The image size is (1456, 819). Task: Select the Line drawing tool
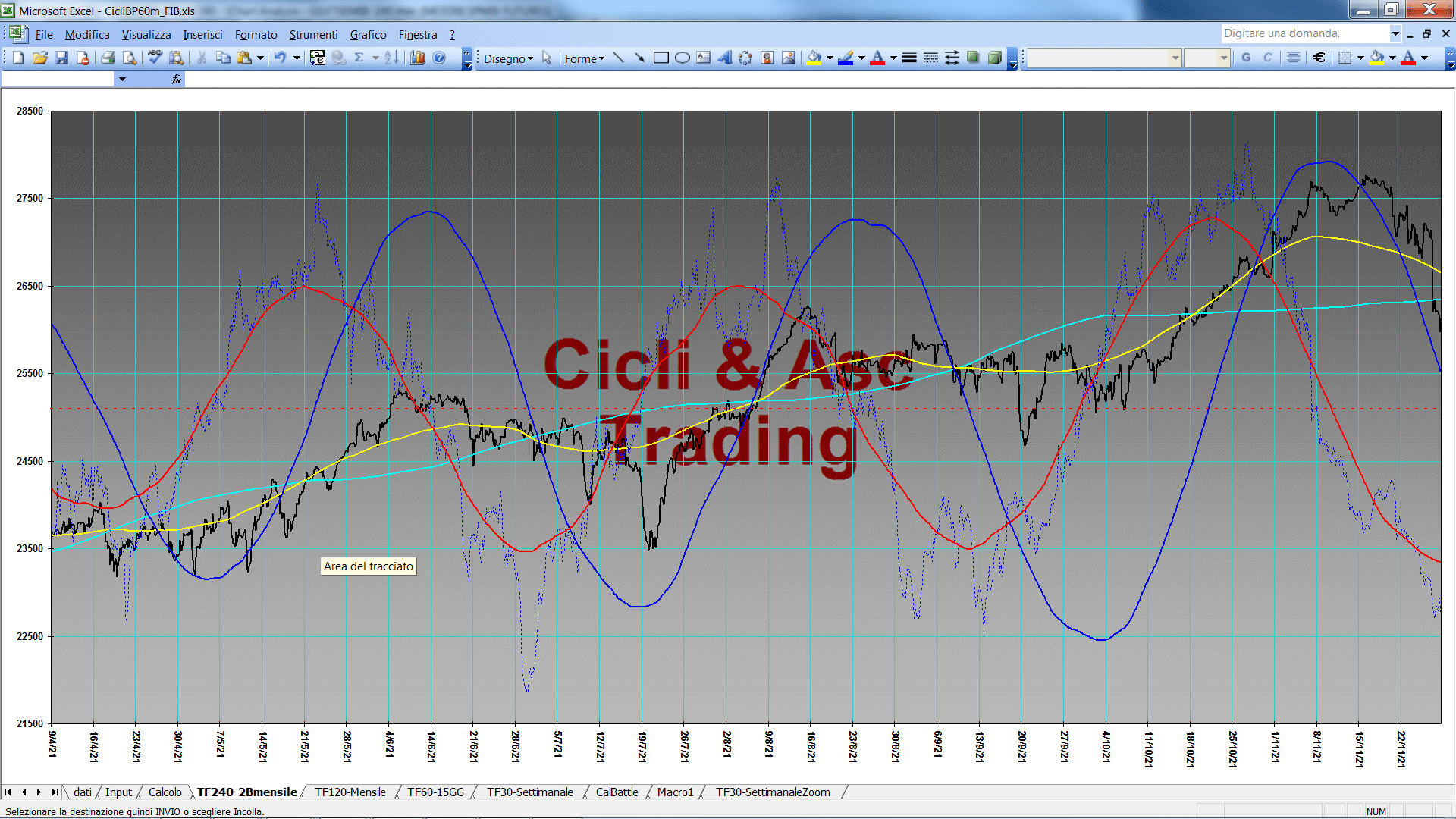coord(619,58)
